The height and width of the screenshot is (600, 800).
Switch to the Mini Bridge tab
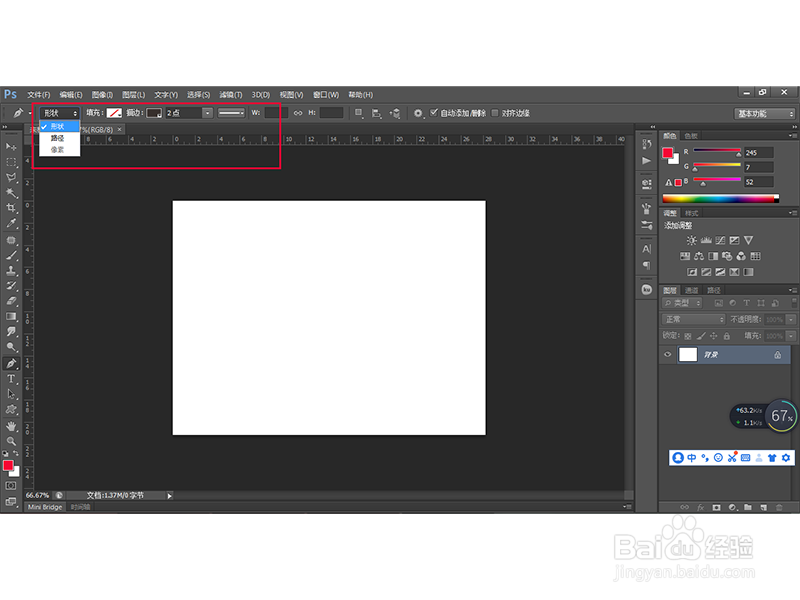tap(45, 507)
